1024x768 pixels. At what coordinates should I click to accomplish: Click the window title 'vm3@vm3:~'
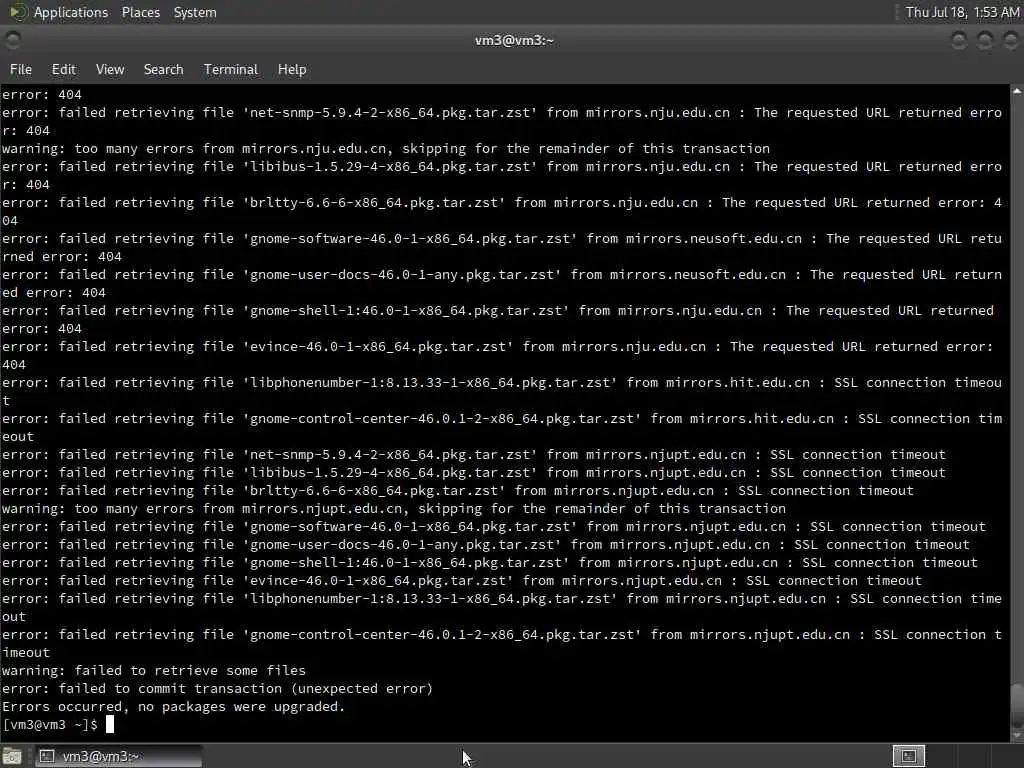pos(514,40)
